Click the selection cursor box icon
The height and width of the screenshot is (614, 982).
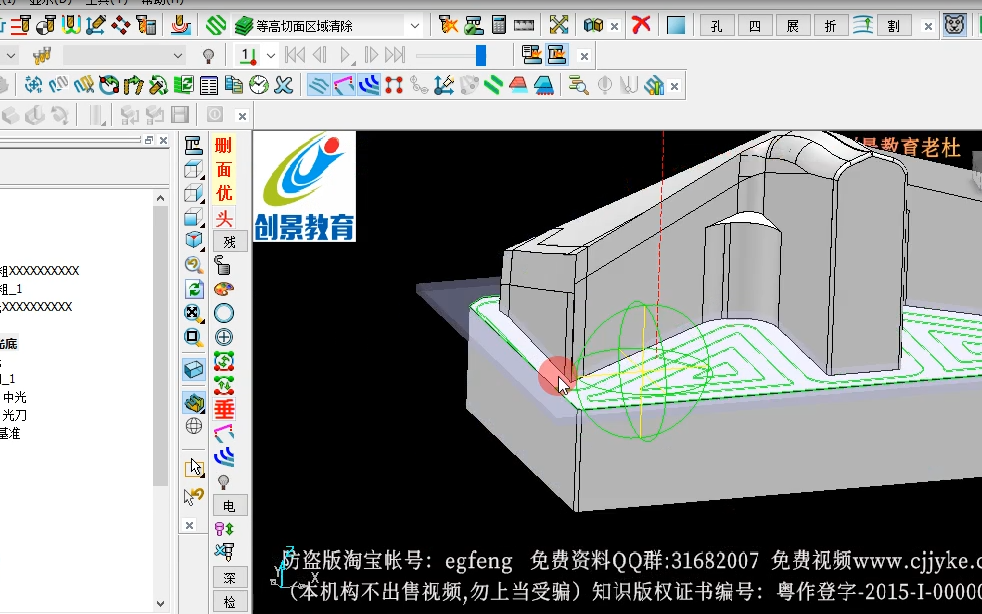194,467
